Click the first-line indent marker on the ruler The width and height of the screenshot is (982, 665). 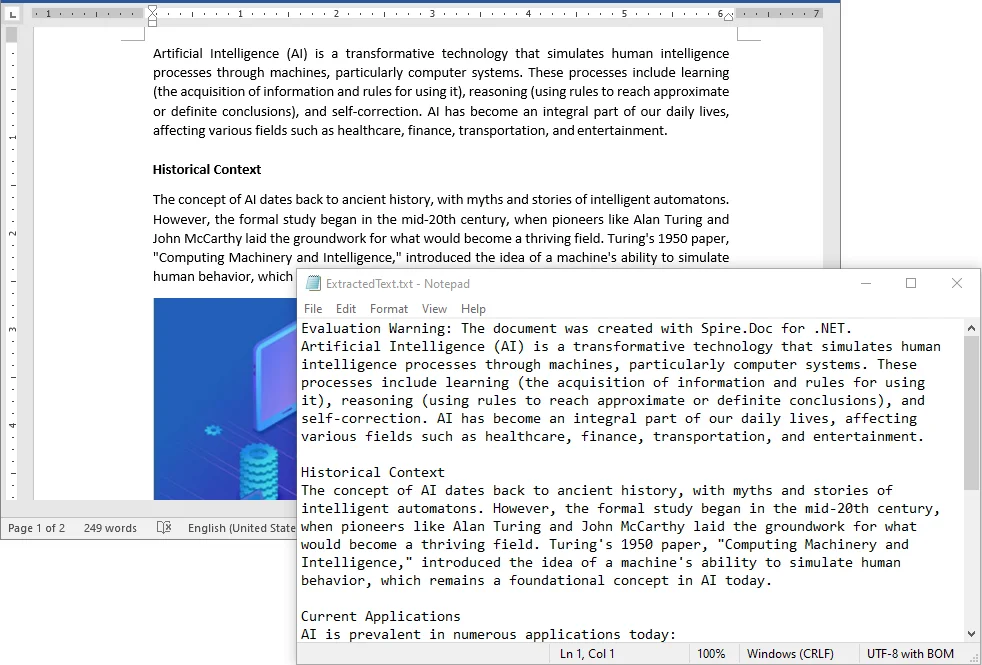coord(151,8)
